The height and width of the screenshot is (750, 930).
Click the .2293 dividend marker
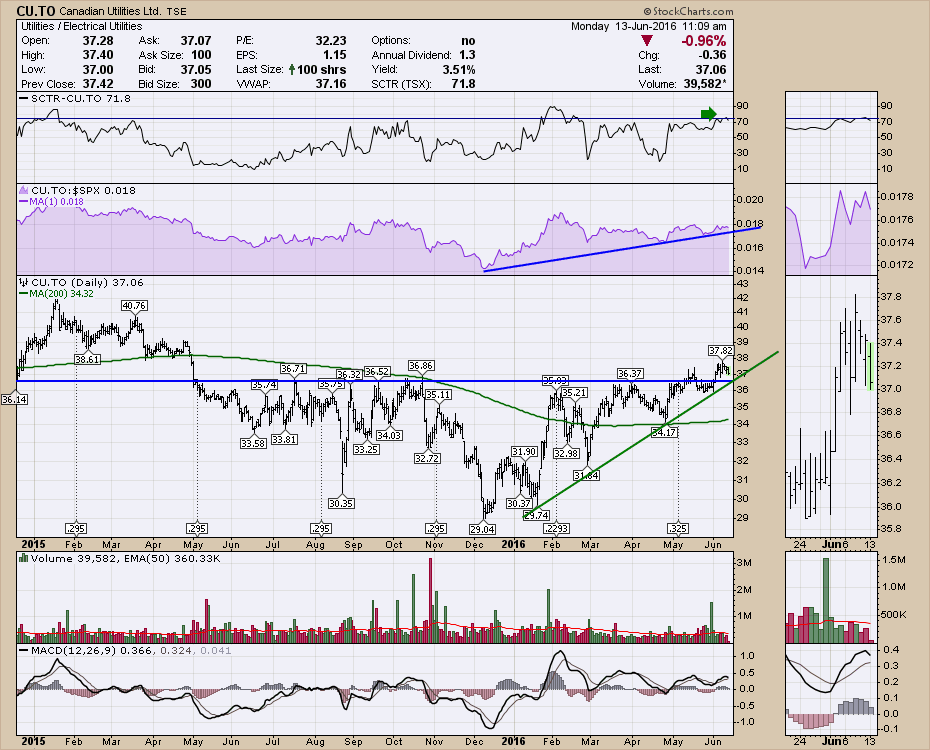[556, 528]
